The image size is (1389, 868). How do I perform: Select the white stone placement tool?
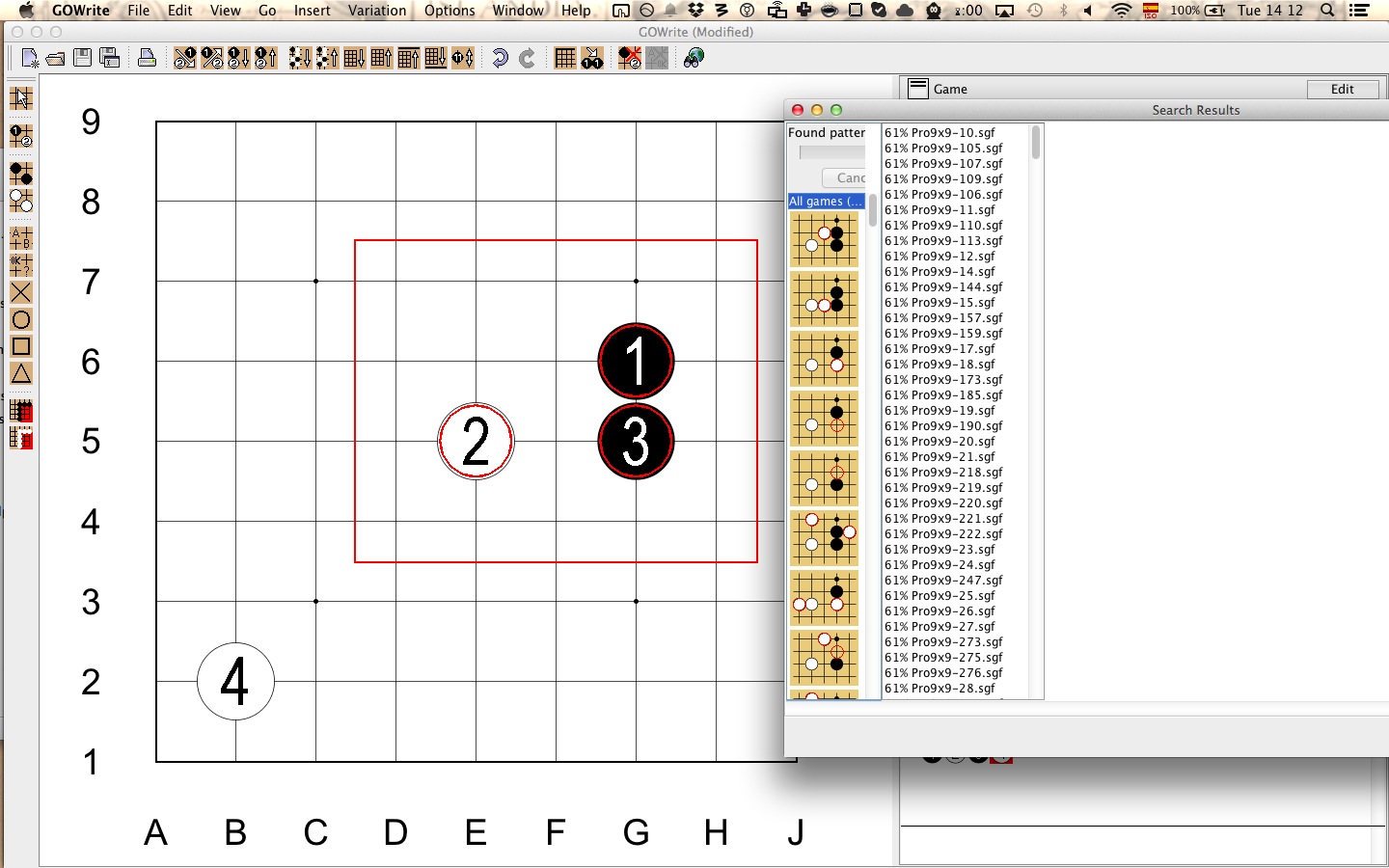(21, 202)
